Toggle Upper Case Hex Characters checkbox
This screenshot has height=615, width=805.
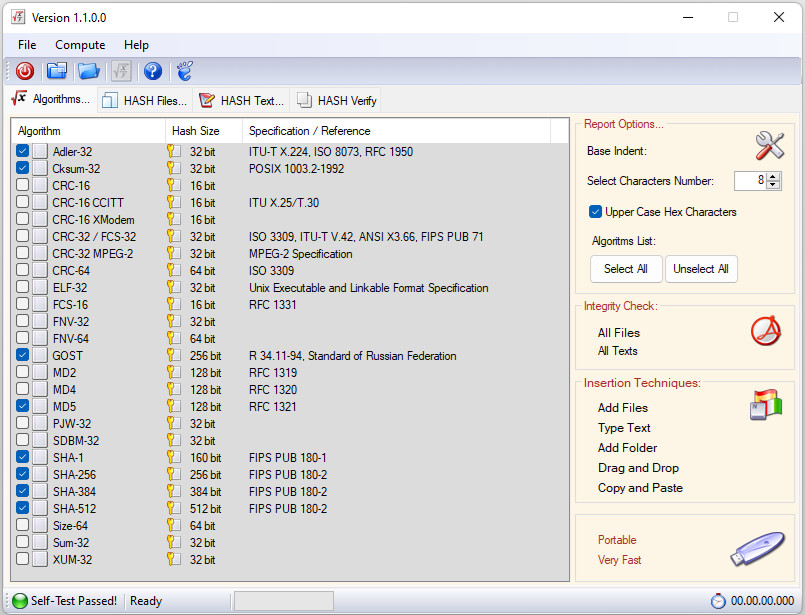tap(595, 212)
